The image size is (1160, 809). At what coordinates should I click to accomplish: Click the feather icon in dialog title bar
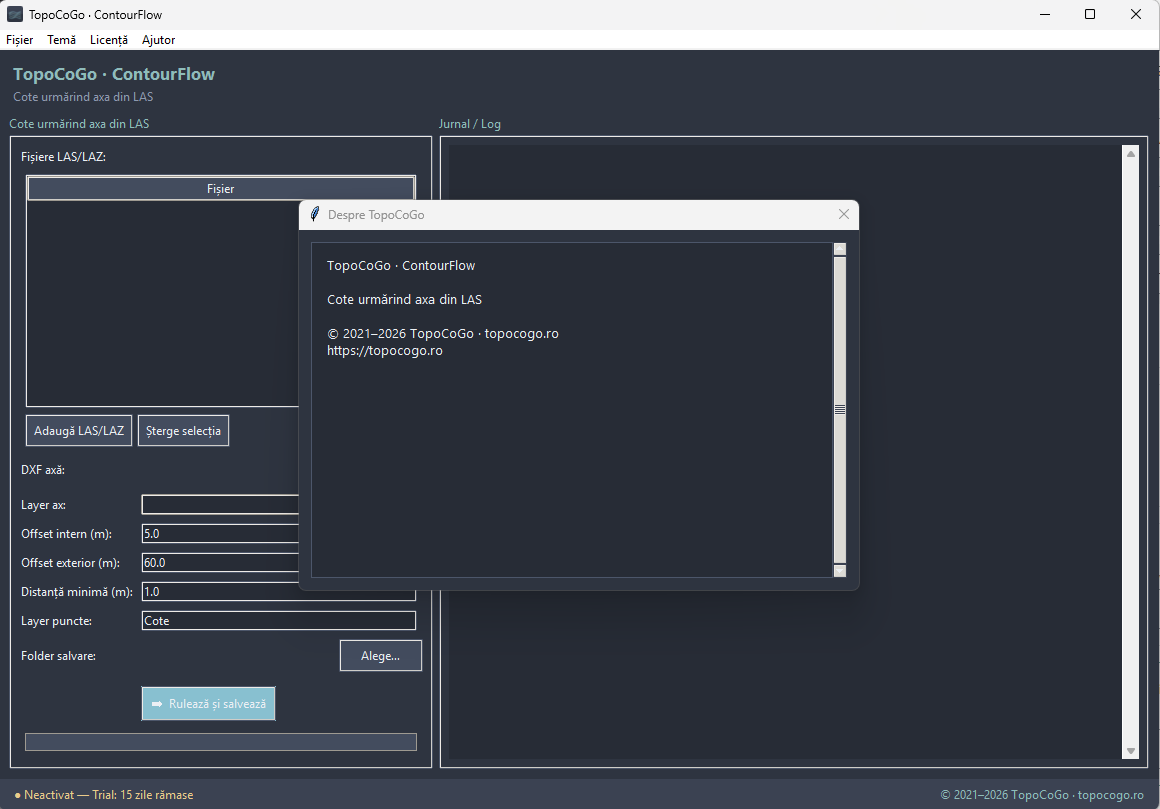click(314, 214)
